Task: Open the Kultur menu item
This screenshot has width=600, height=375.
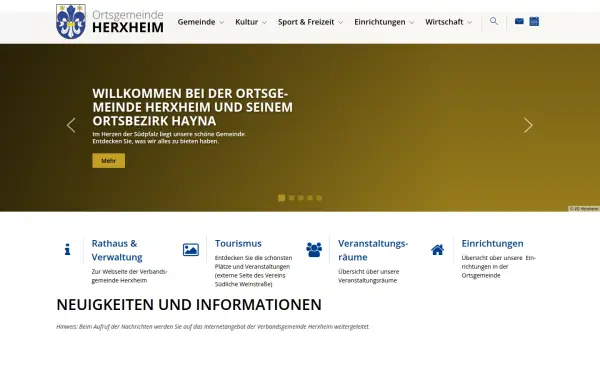Action: coord(246,22)
